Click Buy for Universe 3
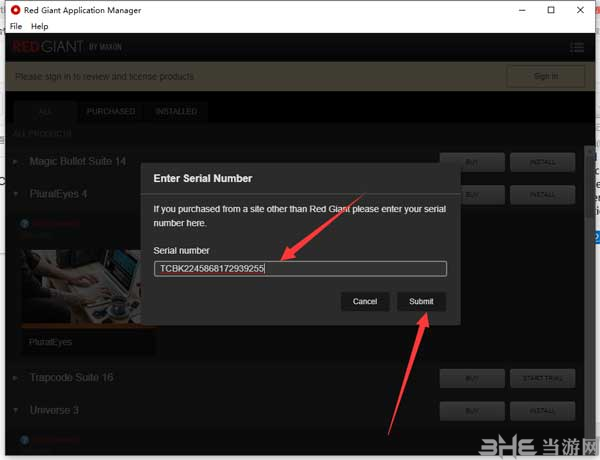The image size is (600, 460). pyautogui.click(x=472, y=411)
